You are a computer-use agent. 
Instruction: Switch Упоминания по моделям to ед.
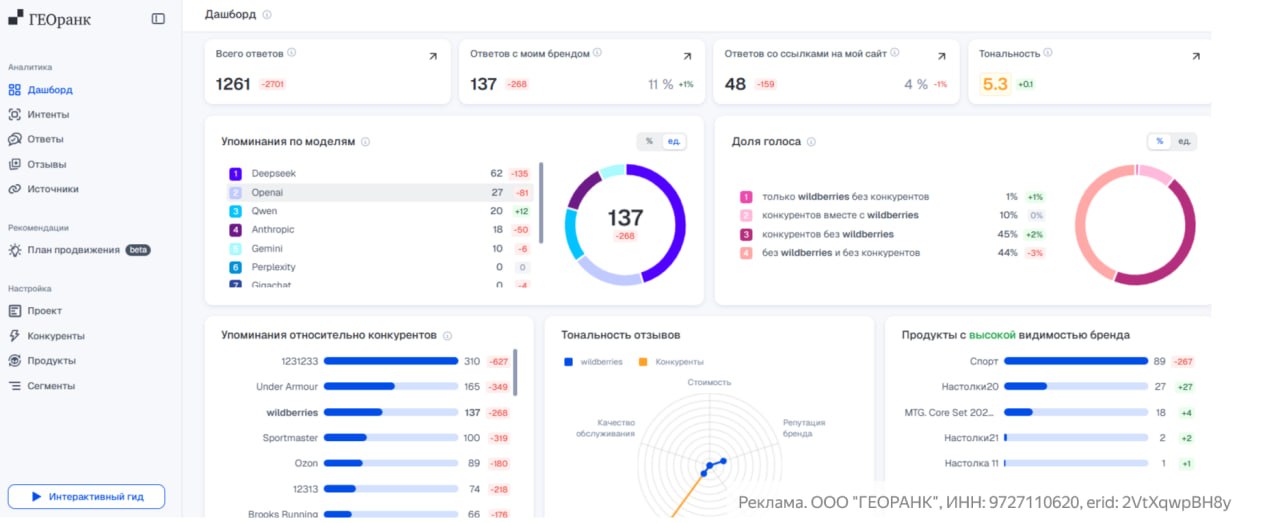pyautogui.click(x=674, y=141)
